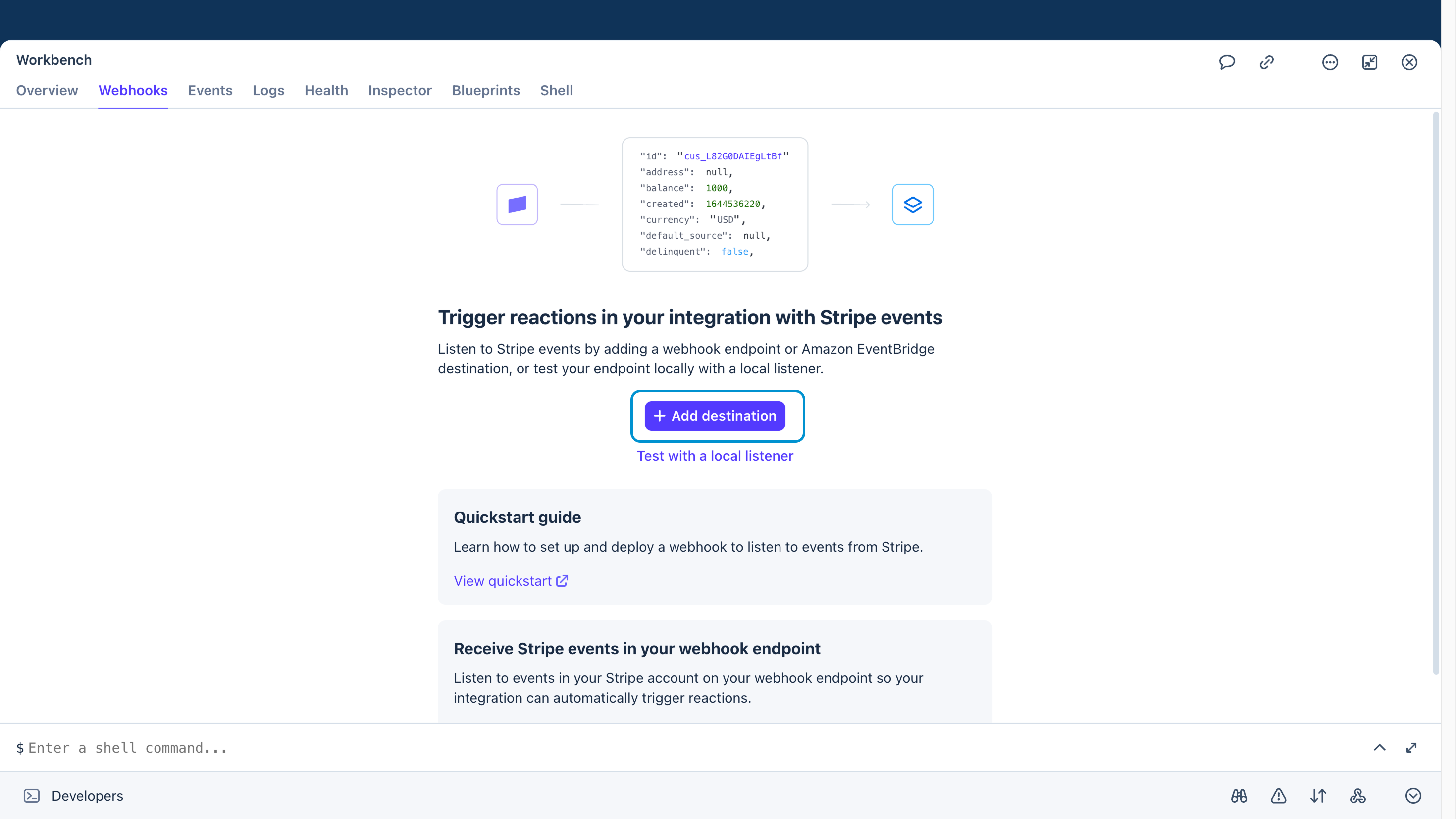Click Receive Stripe events in your webhook endpoint heading

tap(637, 648)
